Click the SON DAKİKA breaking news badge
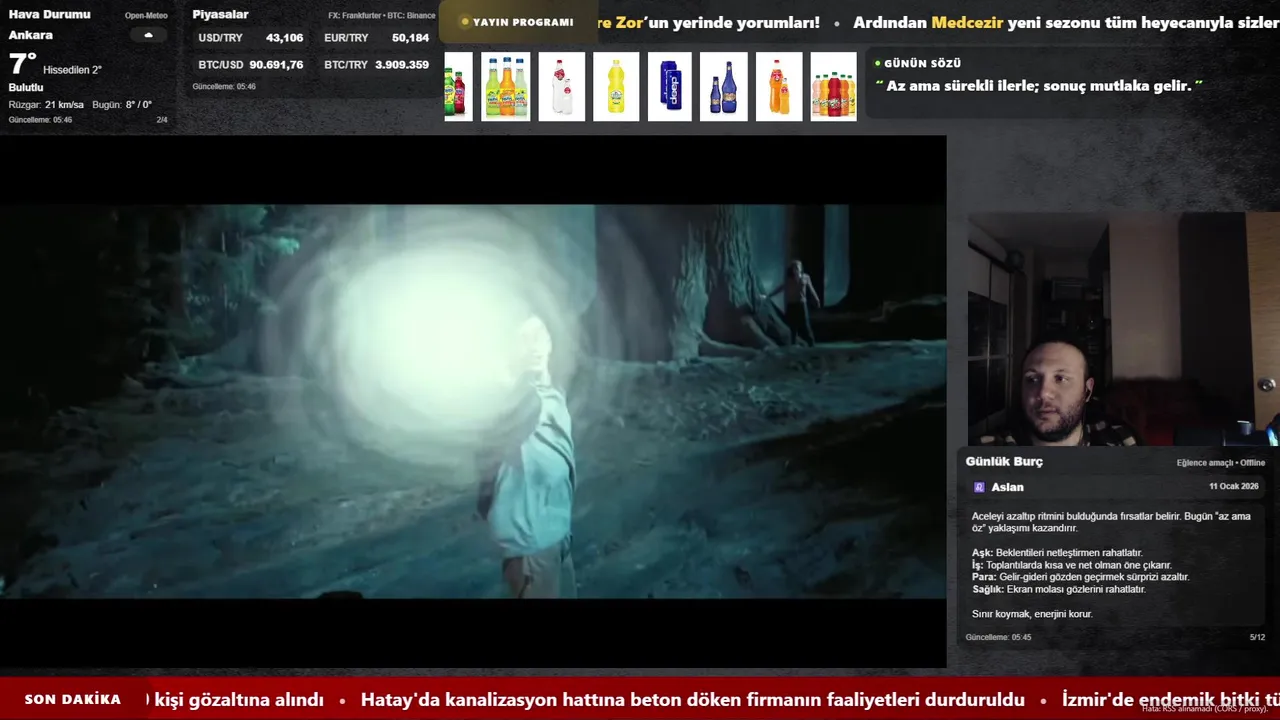 (72, 699)
